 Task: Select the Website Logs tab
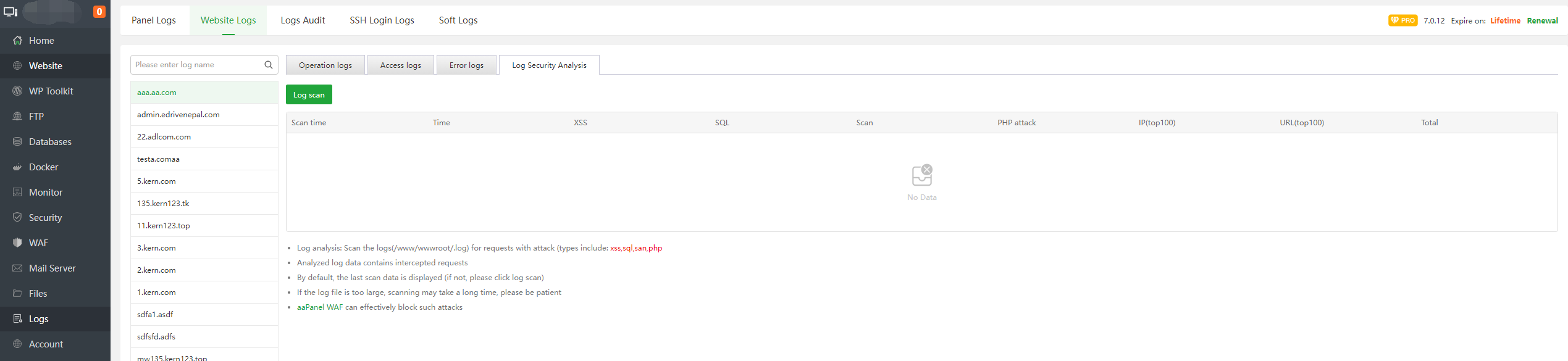228,20
